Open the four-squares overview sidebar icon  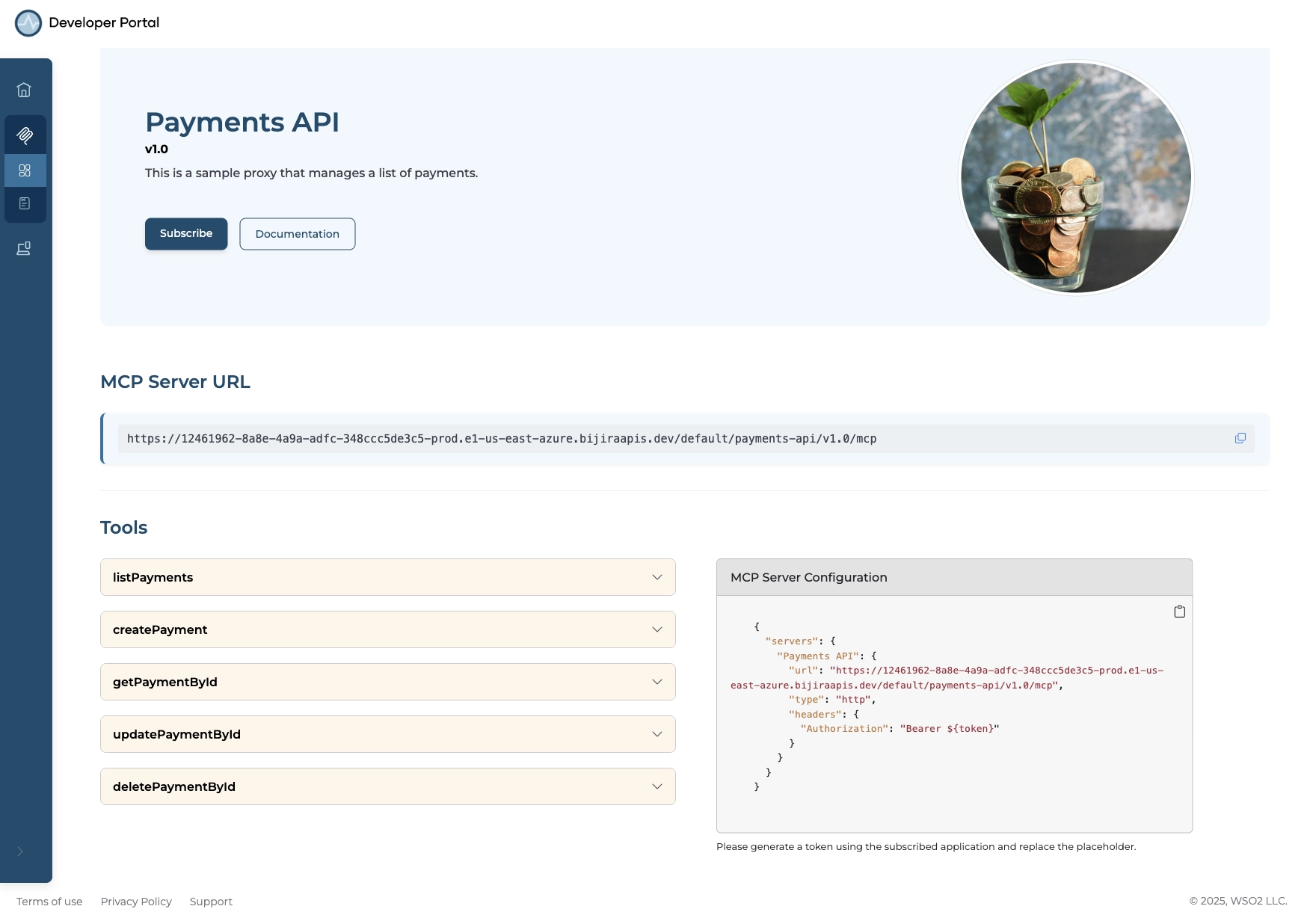pos(25,170)
